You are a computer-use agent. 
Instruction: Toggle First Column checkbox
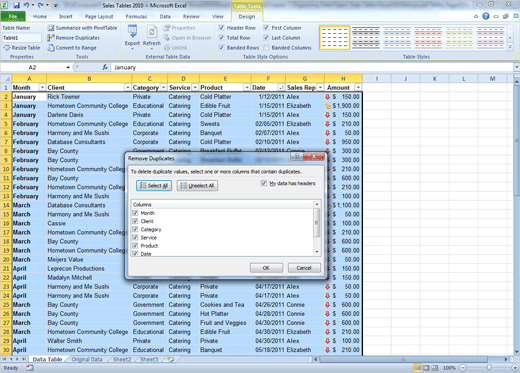266,28
